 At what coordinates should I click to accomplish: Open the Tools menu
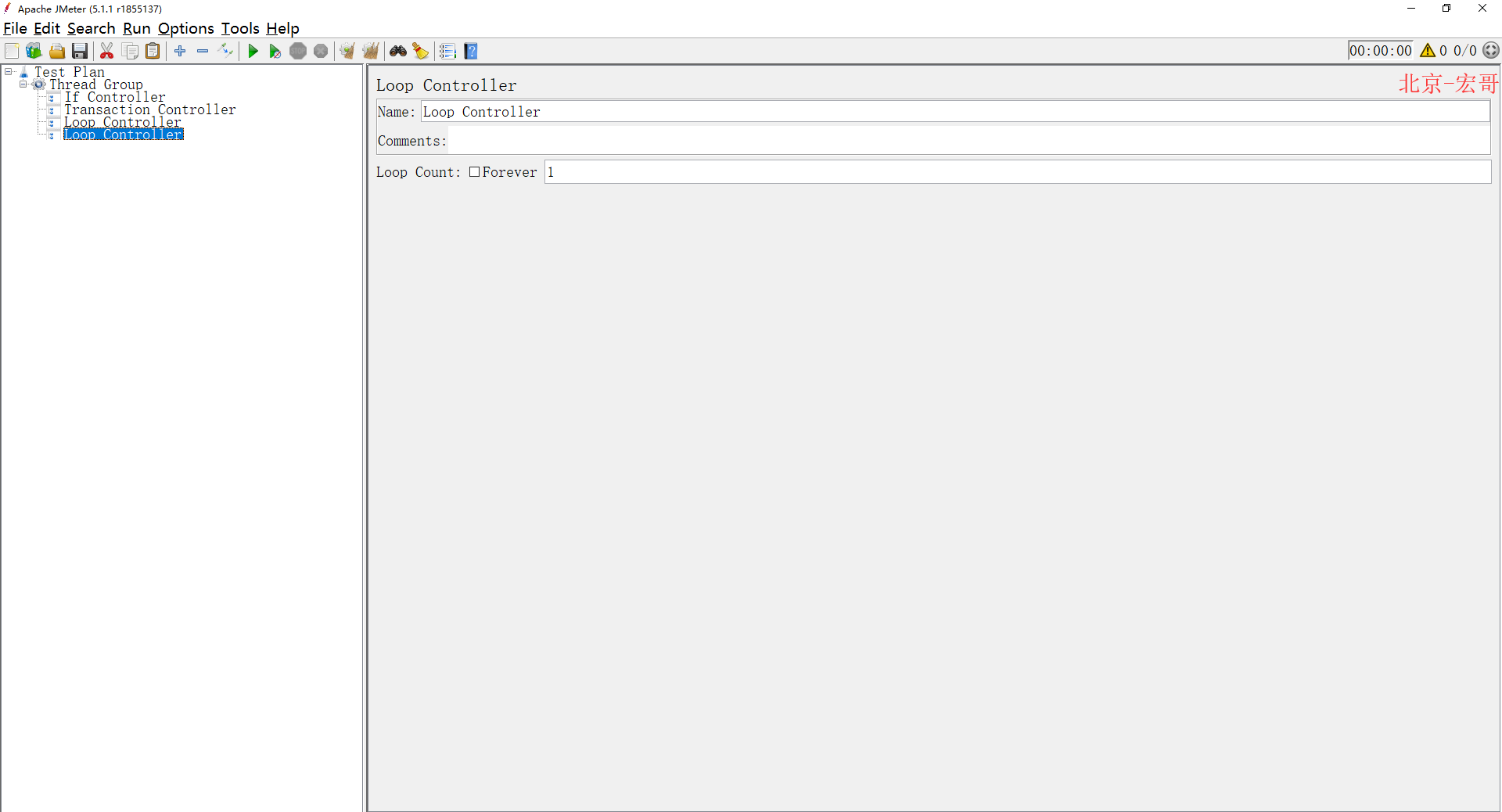click(x=240, y=29)
